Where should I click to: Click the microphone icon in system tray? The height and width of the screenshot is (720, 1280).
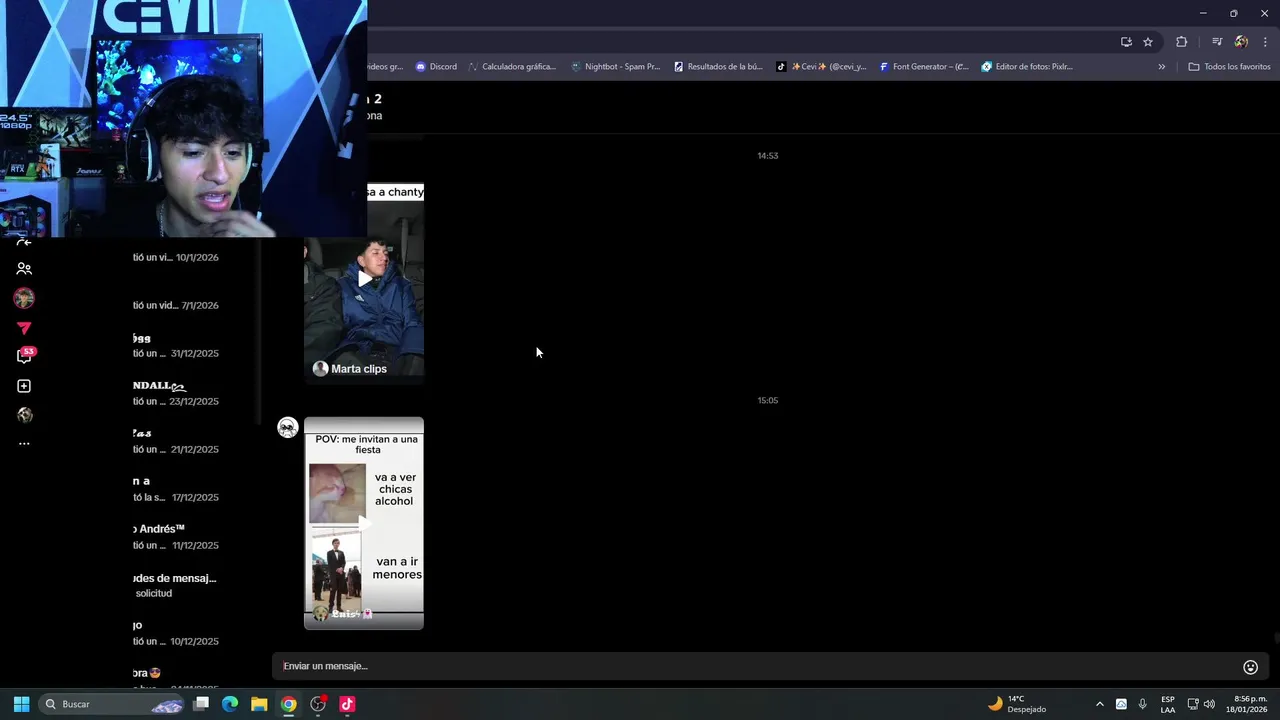point(1142,704)
